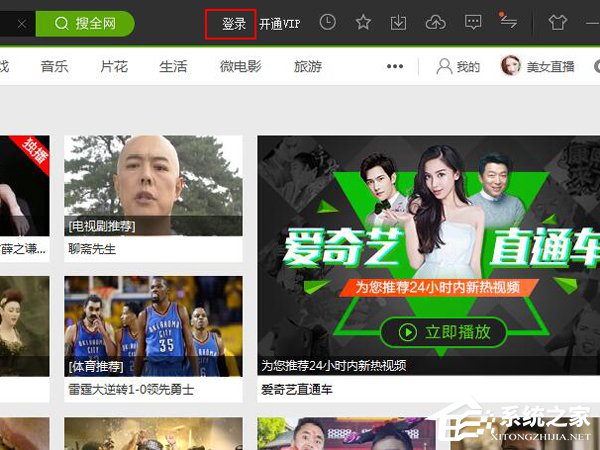The height and width of the screenshot is (450, 600).
Task: Click the 聊斋先生 title text
Action: tap(92, 249)
